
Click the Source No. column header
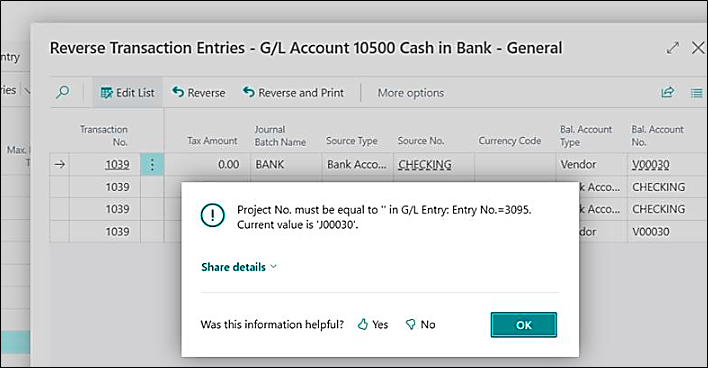tap(421, 141)
